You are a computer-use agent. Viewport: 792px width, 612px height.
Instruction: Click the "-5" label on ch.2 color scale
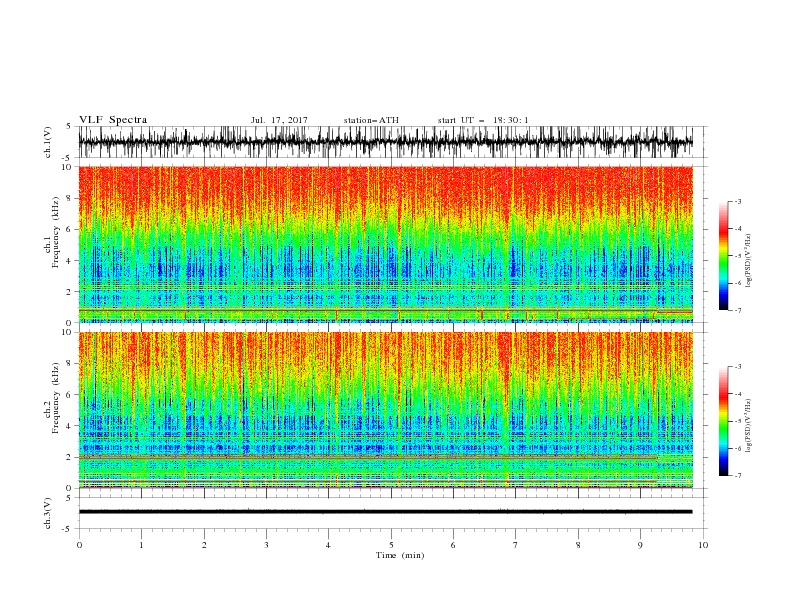tap(737, 421)
